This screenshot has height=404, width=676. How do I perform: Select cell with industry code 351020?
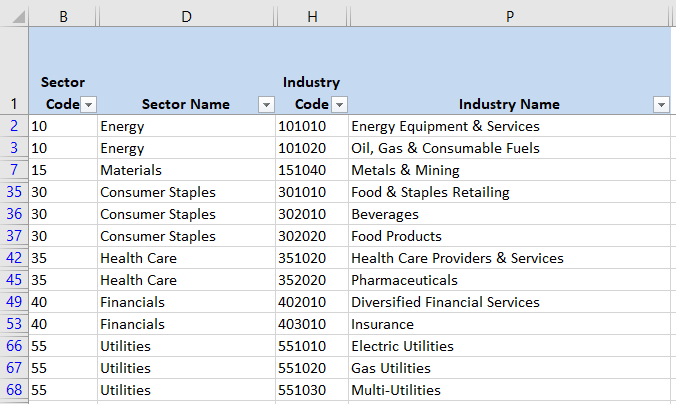click(x=312, y=258)
